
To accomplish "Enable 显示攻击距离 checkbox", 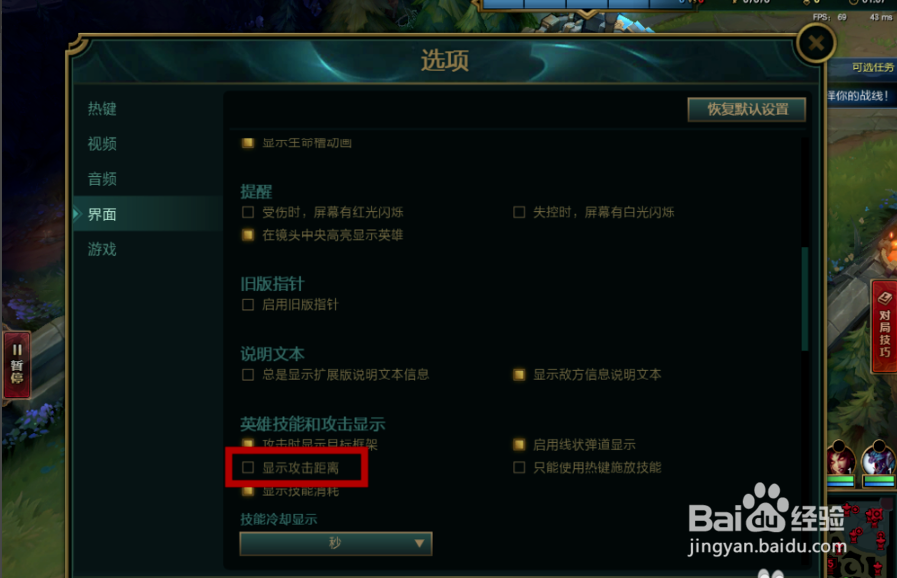I will (x=248, y=468).
